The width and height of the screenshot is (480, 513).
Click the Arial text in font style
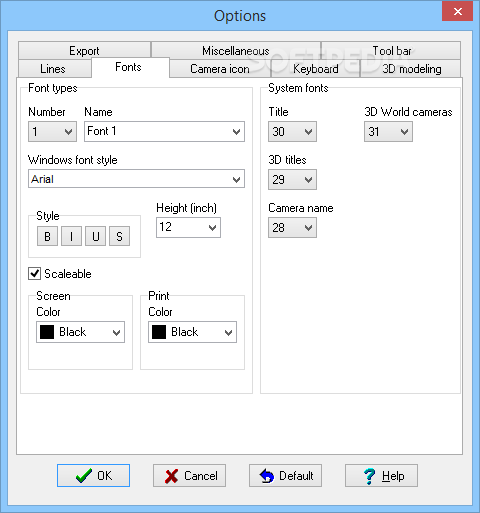click(42, 179)
